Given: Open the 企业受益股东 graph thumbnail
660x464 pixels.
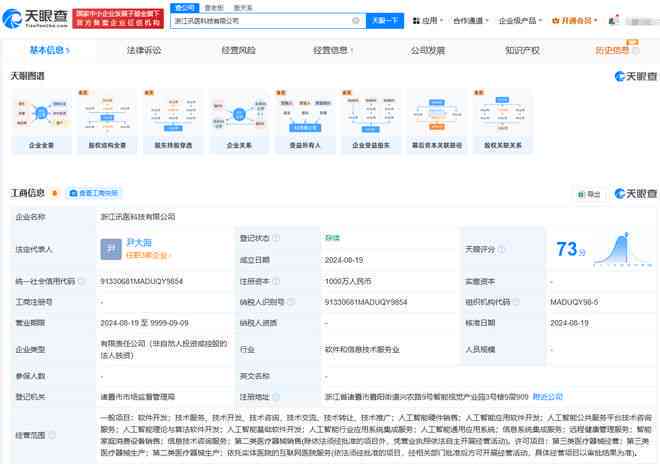Looking at the screenshot, I should coord(371,122).
